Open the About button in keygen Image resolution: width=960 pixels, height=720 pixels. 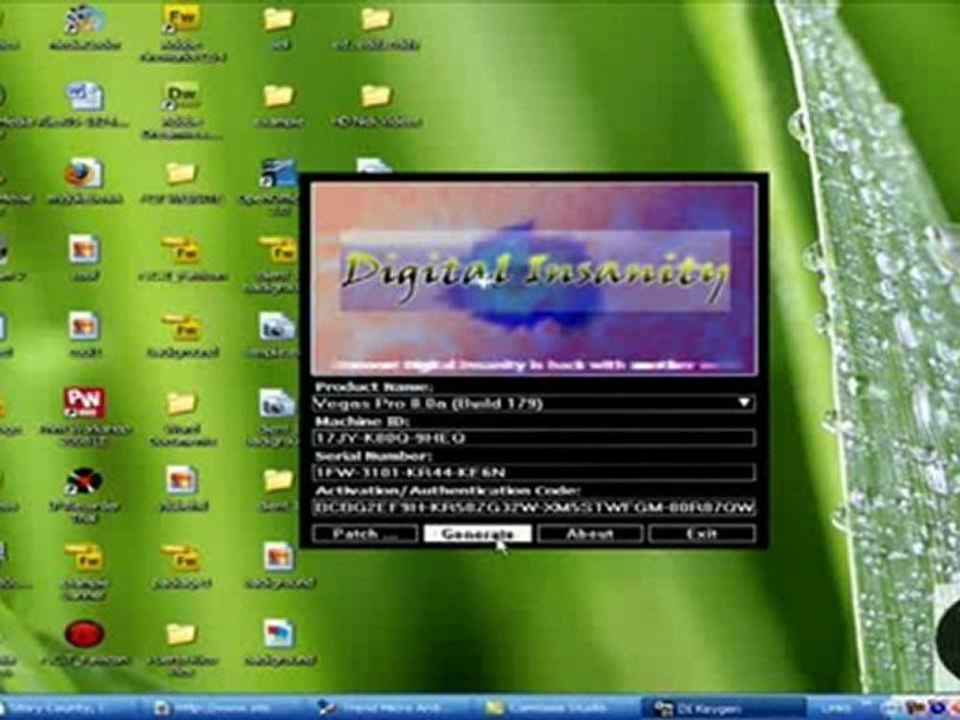coord(590,533)
